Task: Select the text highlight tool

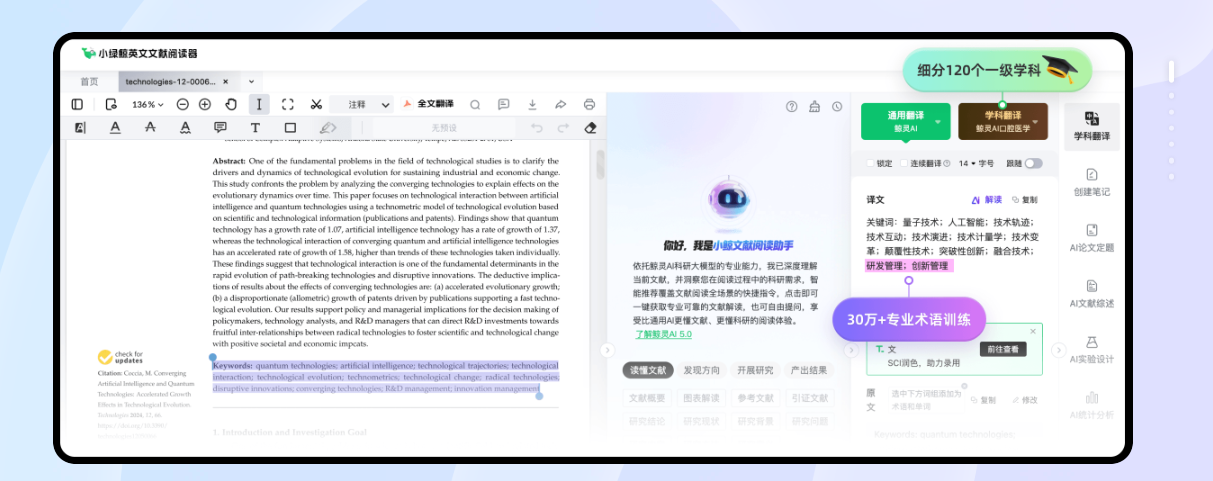Action: pyautogui.click(x=80, y=128)
